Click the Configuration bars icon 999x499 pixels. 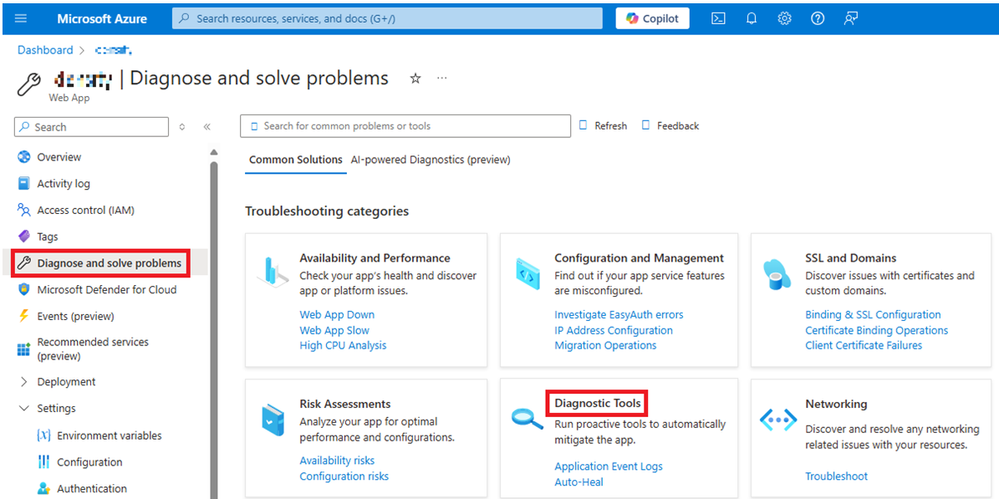pos(44,462)
